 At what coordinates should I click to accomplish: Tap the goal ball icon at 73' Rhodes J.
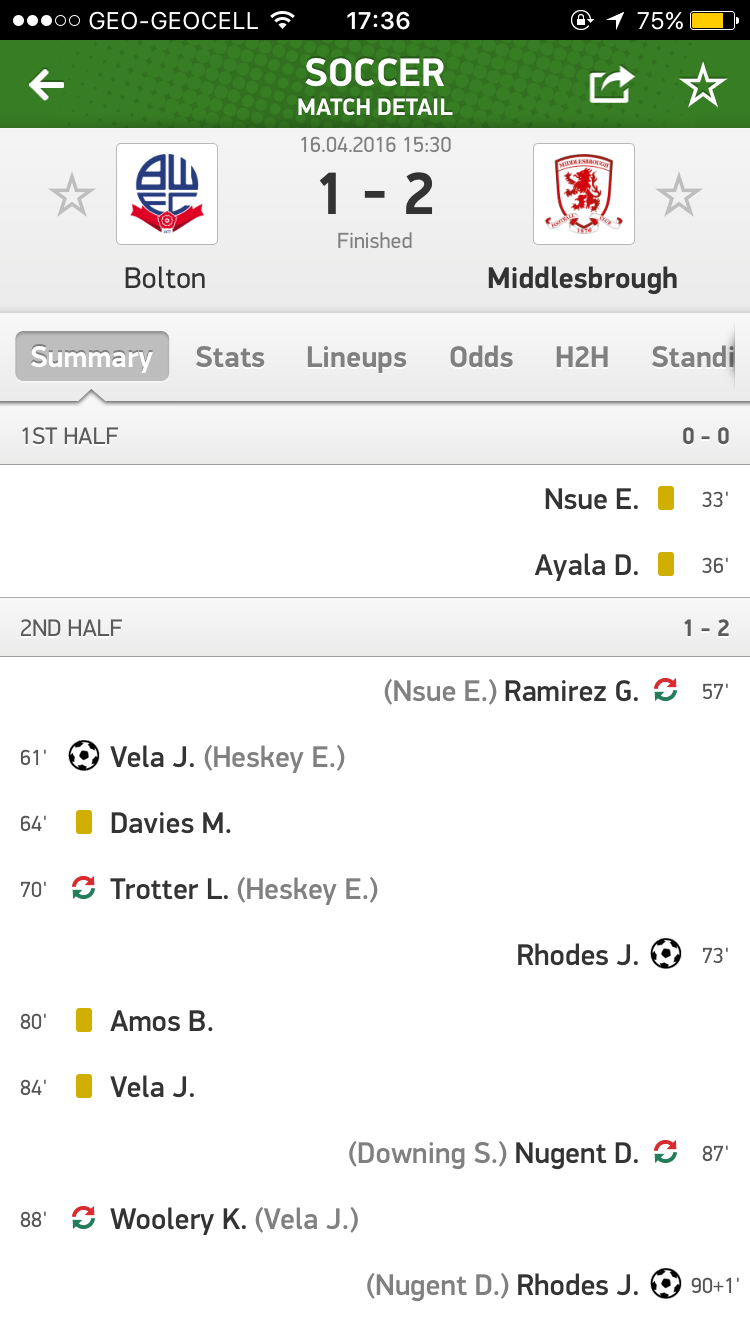pyautogui.click(x=666, y=954)
